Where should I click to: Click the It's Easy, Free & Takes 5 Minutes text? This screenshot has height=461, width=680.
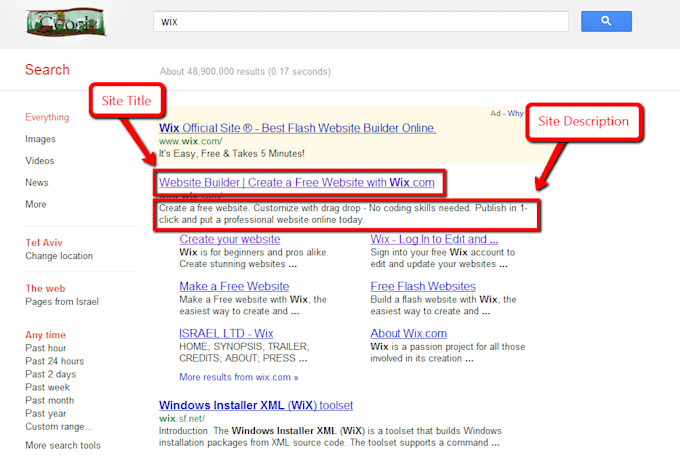point(232,154)
